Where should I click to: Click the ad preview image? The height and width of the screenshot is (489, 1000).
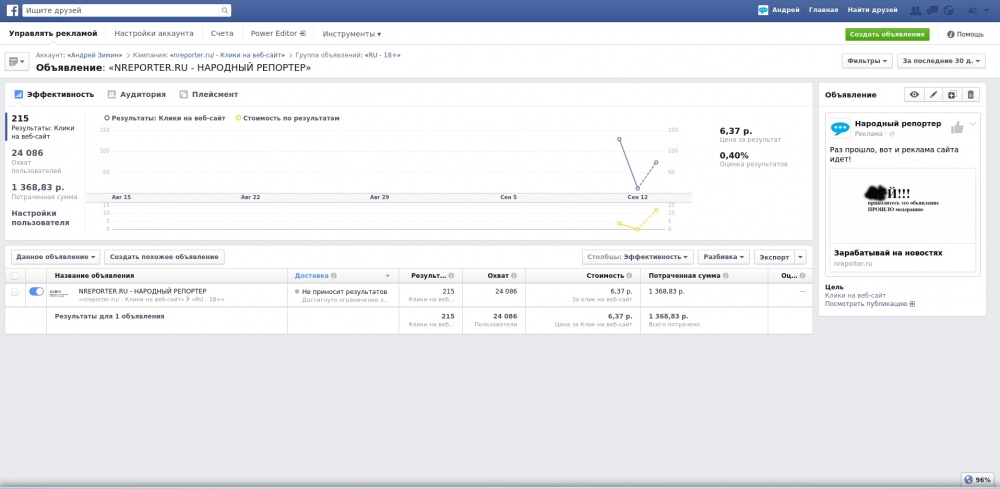coord(902,206)
